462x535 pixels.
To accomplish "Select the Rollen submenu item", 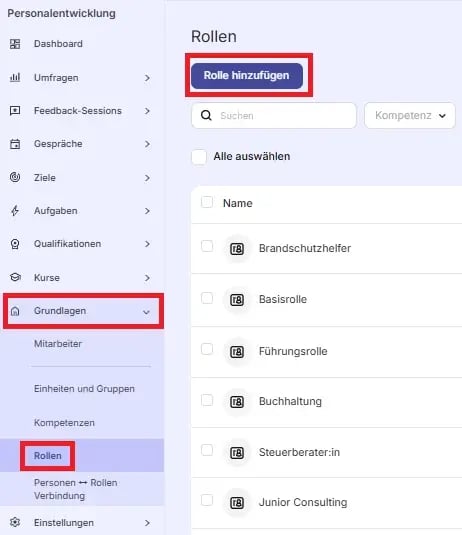I will pyautogui.click(x=48, y=456).
